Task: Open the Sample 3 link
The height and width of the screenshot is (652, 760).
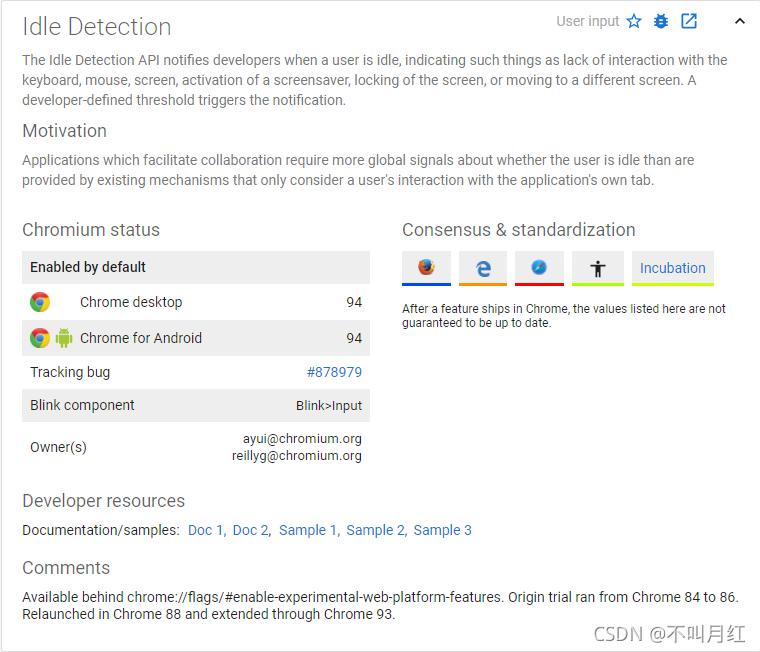Action: coord(442,530)
